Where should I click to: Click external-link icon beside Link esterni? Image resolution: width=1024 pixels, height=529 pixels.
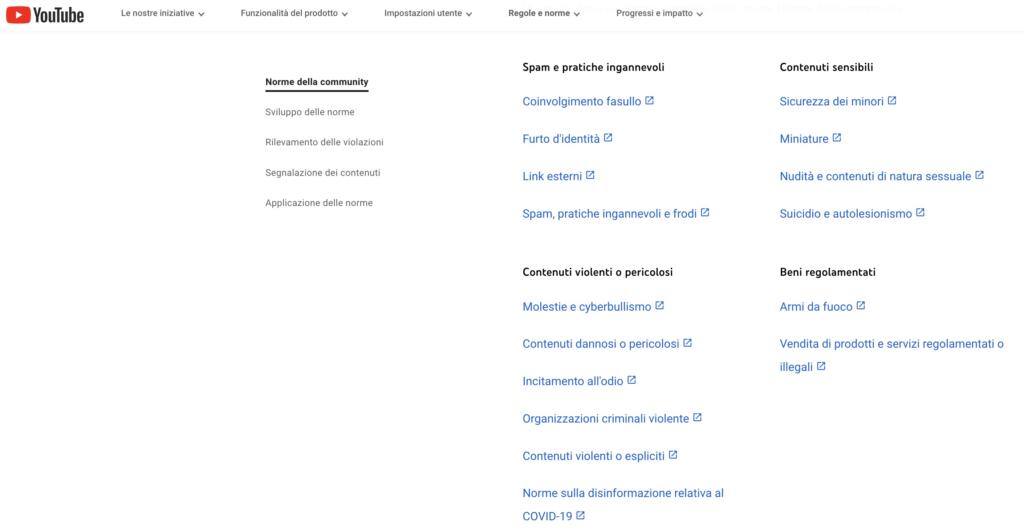[x=590, y=175]
